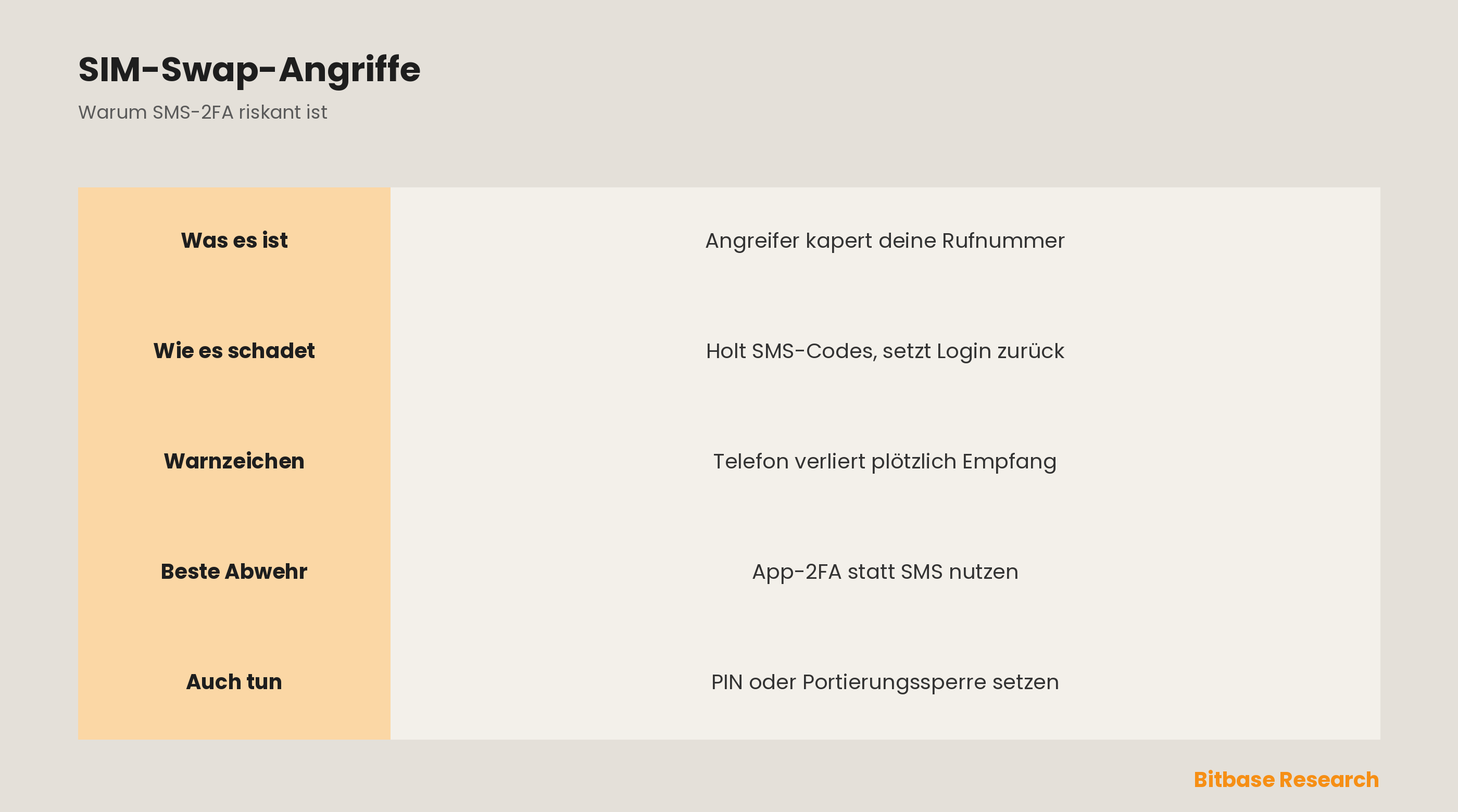Click the Wie es schadet label
The width and height of the screenshot is (1458, 812).
point(234,351)
